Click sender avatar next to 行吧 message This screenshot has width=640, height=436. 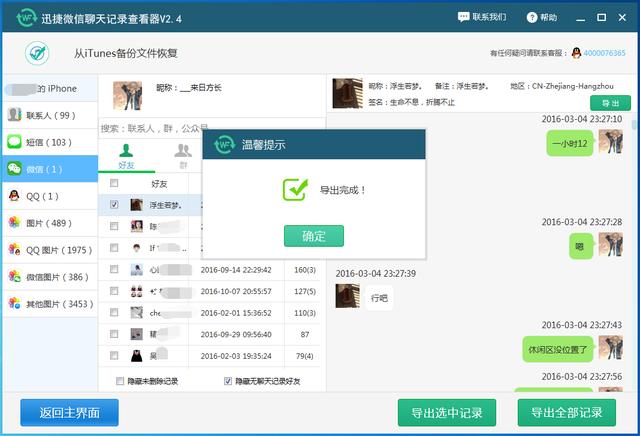347,296
